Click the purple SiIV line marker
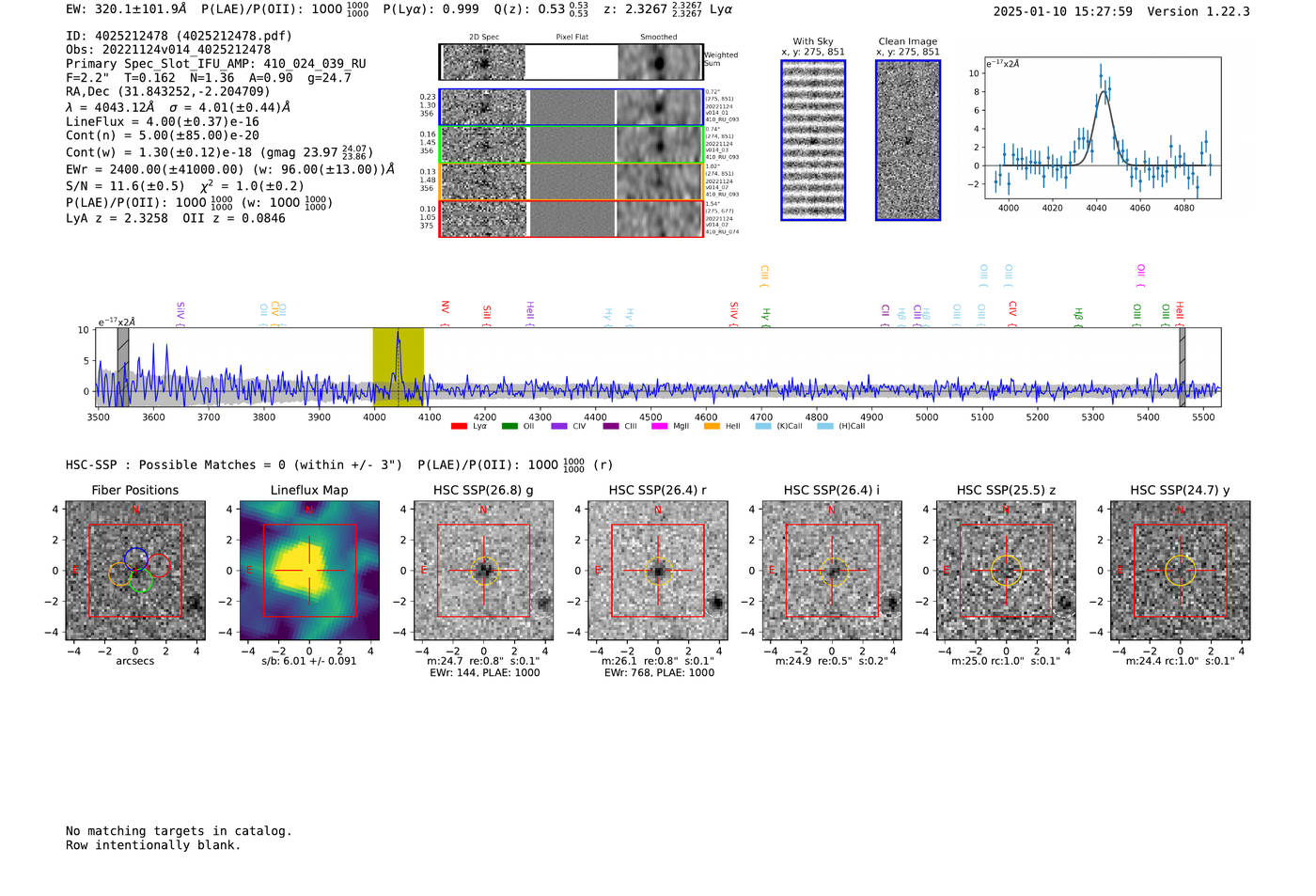 [x=180, y=313]
